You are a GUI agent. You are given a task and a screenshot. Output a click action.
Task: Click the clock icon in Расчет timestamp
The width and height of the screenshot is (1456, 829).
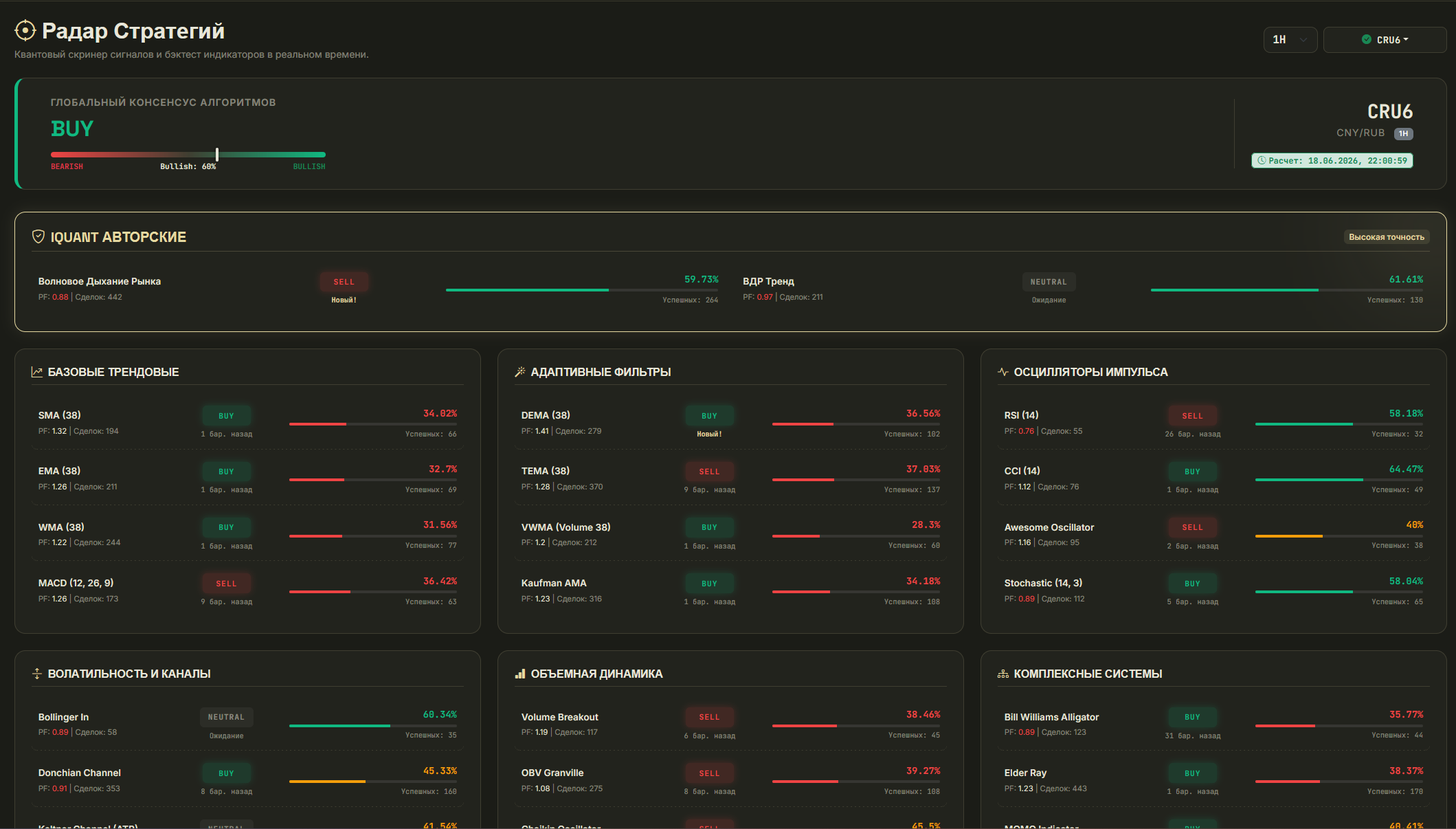tap(1262, 161)
